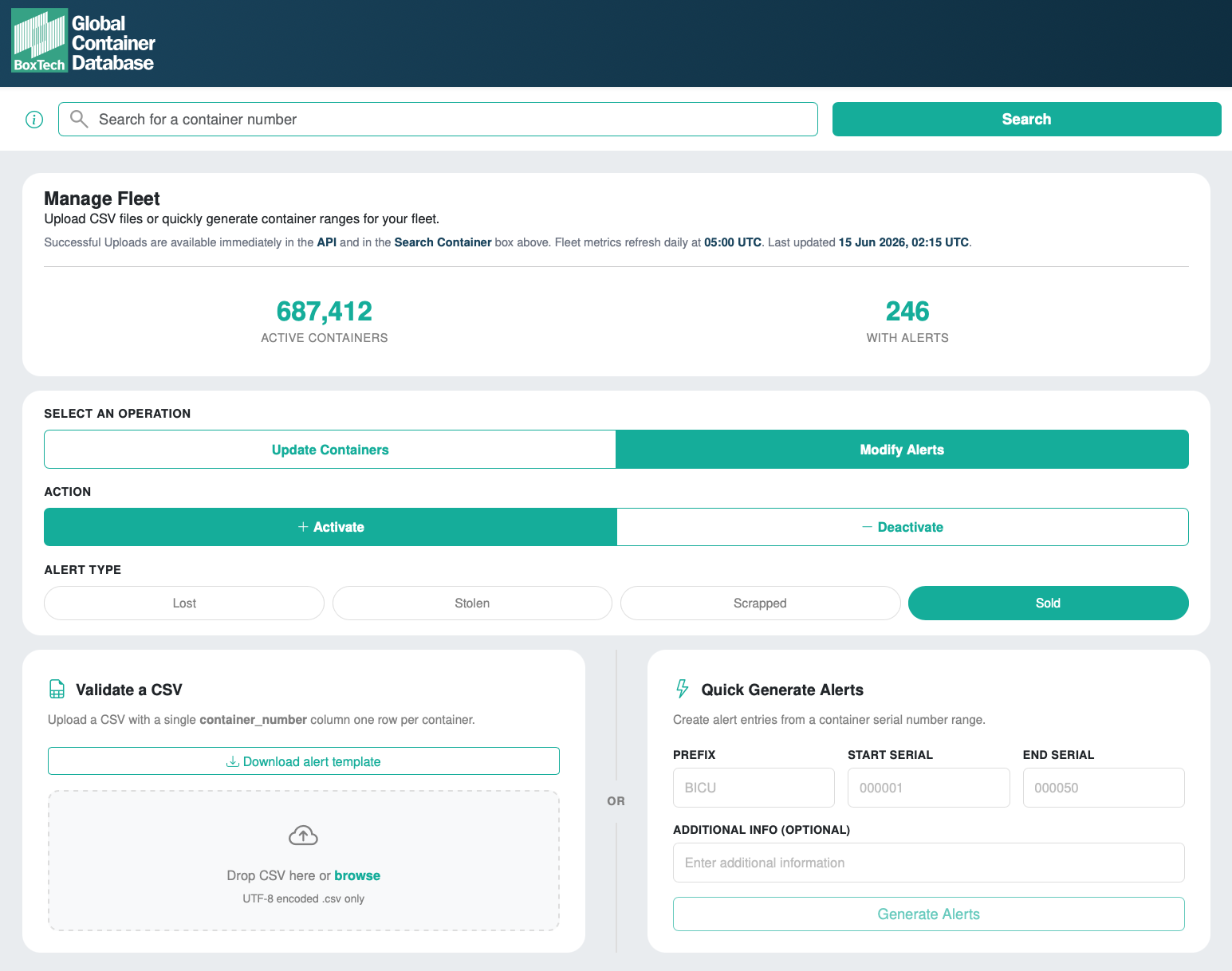1232x971 pixels.
Task: Click the download arrow icon on alert template
Action: click(x=233, y=761)
